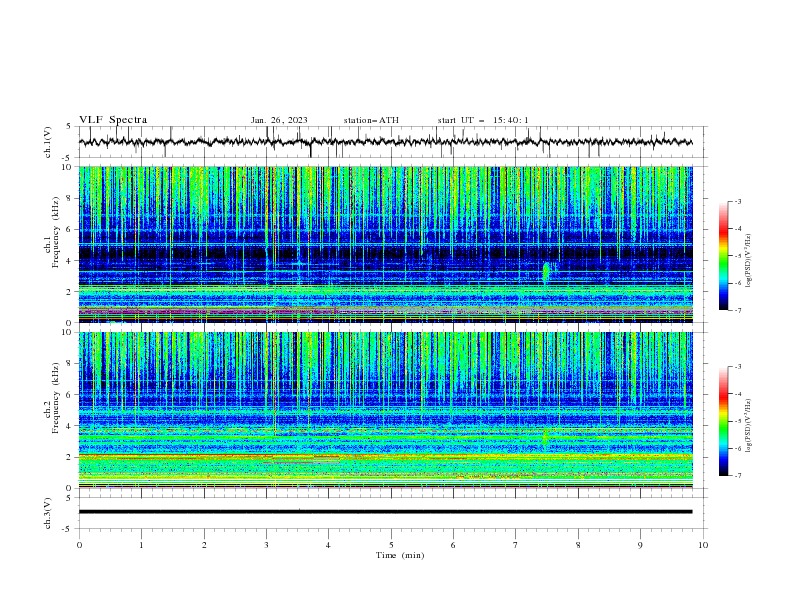
Task: Click the 'start UT = 15:40:1' label
Action: click(x=483, y=120)
